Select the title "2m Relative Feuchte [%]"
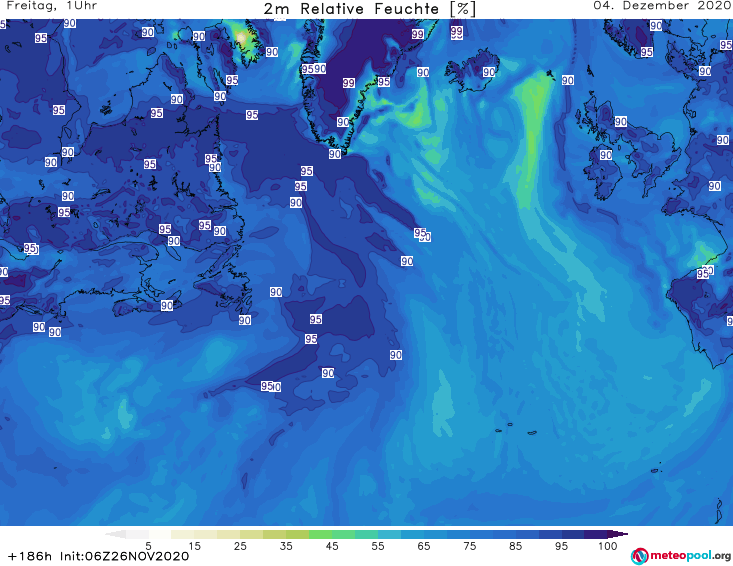The width and height of the screenshot is (733, 566). pos(370,9)
